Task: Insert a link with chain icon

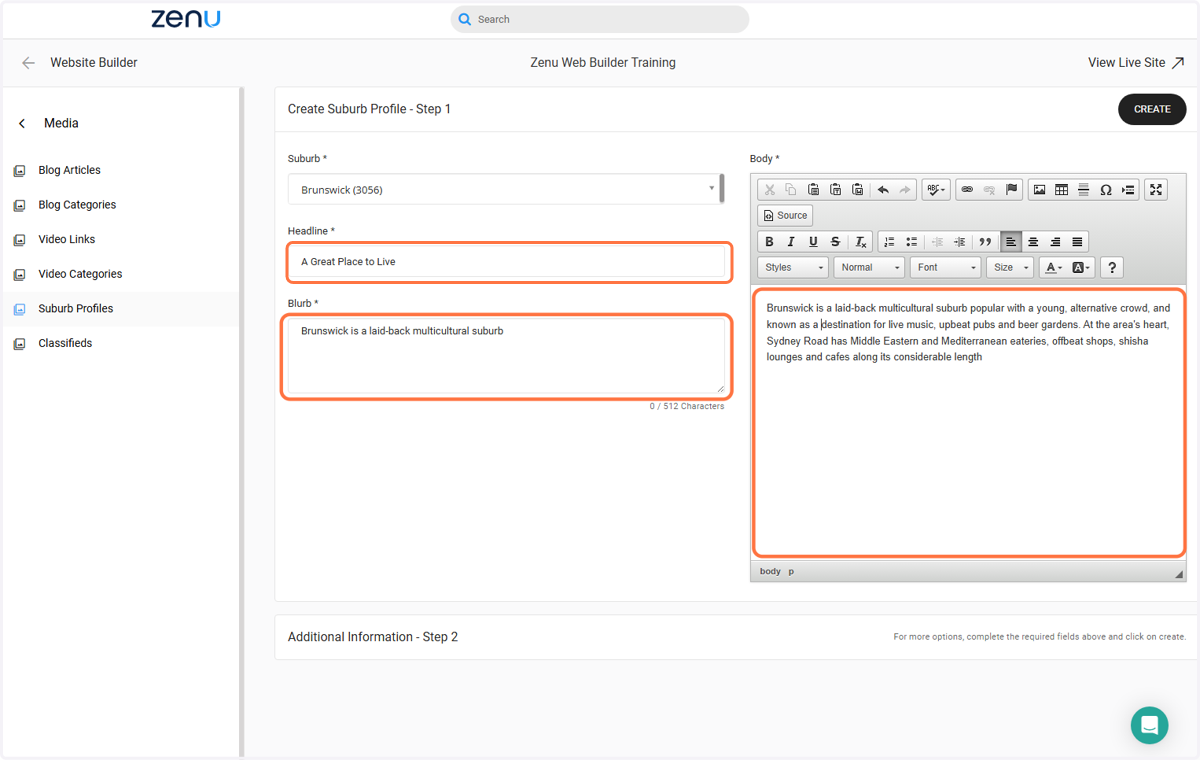Action: click(x=967, y=190)
